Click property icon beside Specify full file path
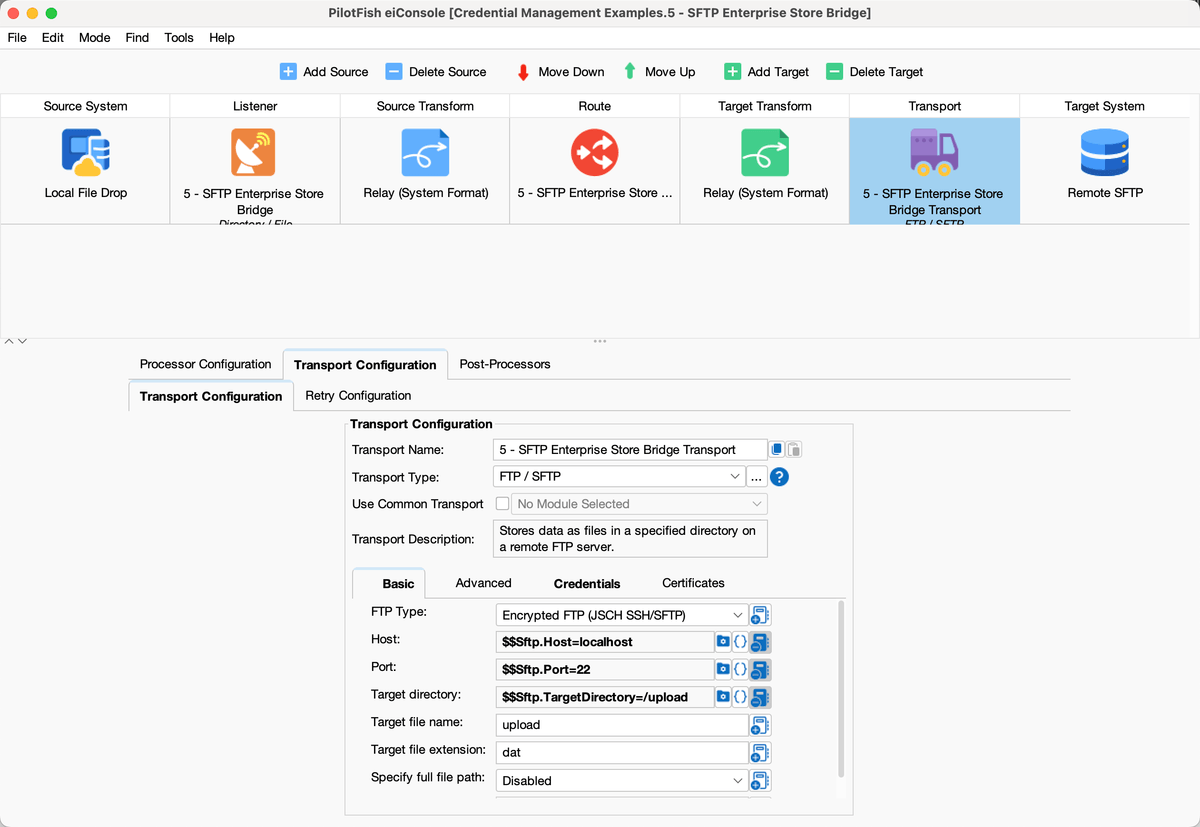Screen dimensions: 1200x827 tap(760, 781)
